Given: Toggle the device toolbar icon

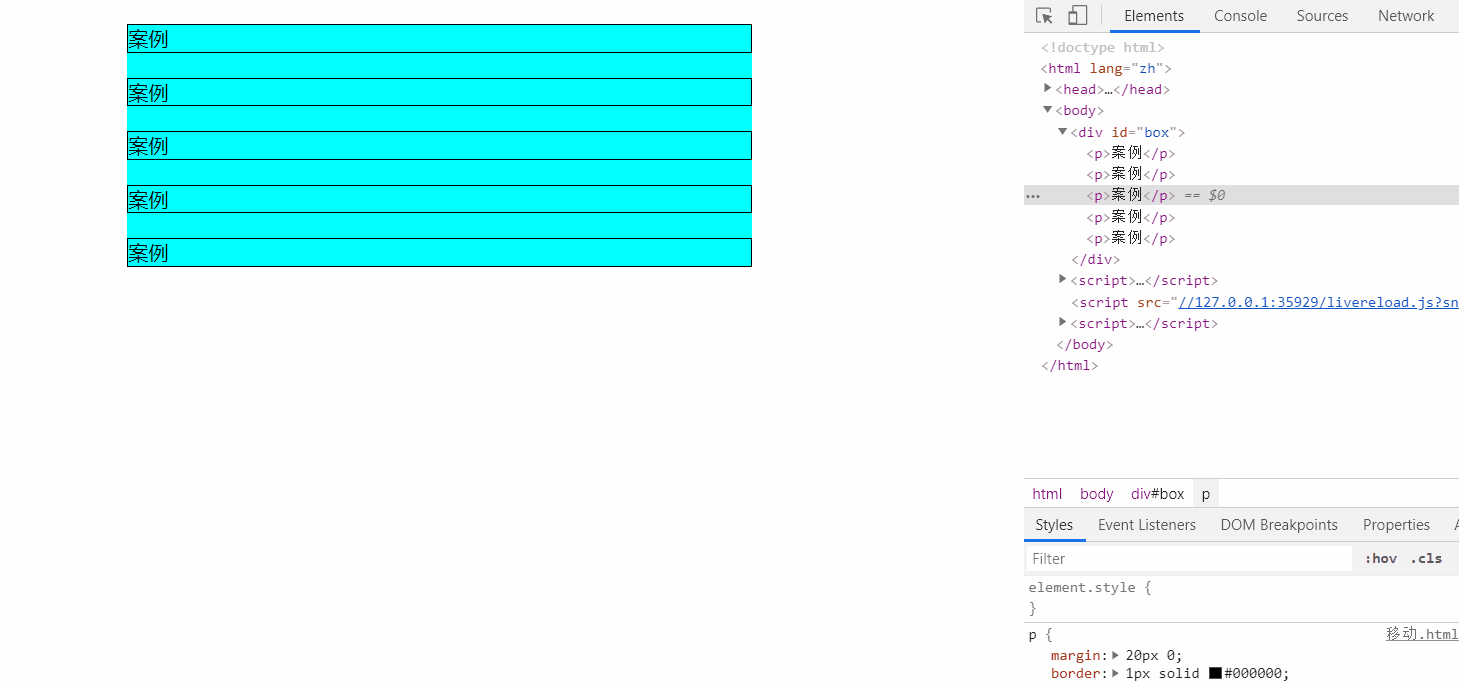Looking at the screenshot, I should click(1077, 16).
